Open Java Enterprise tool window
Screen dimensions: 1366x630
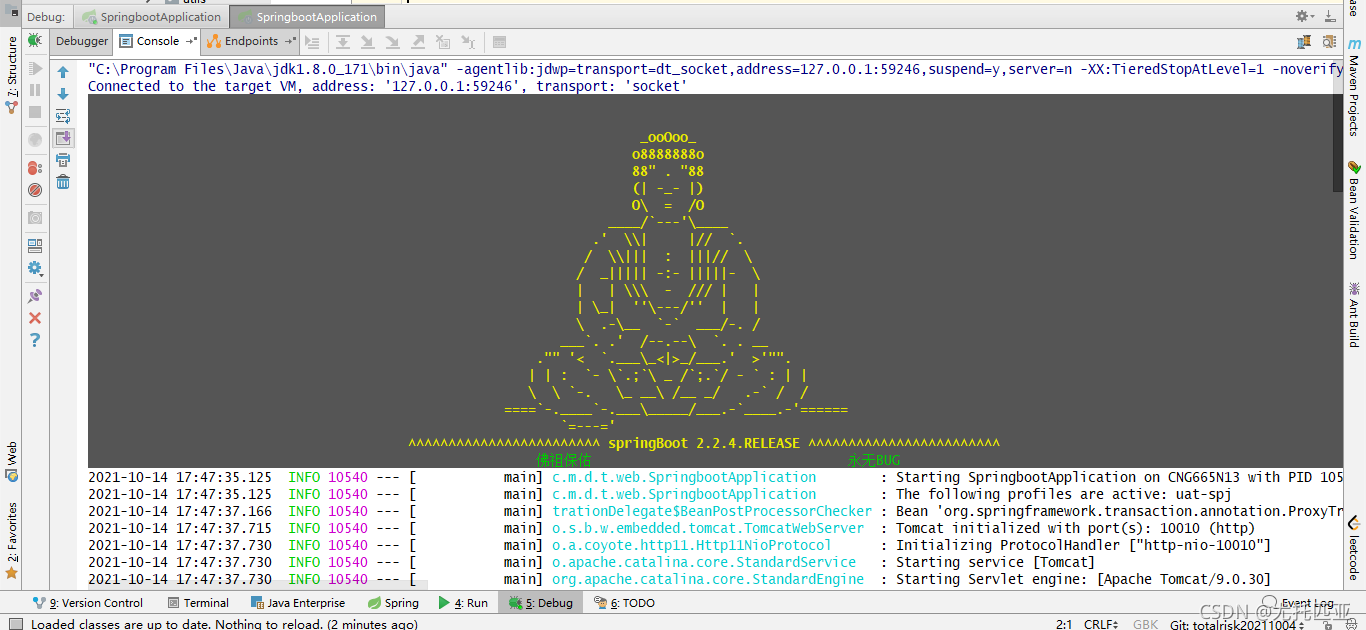[298, 603]
